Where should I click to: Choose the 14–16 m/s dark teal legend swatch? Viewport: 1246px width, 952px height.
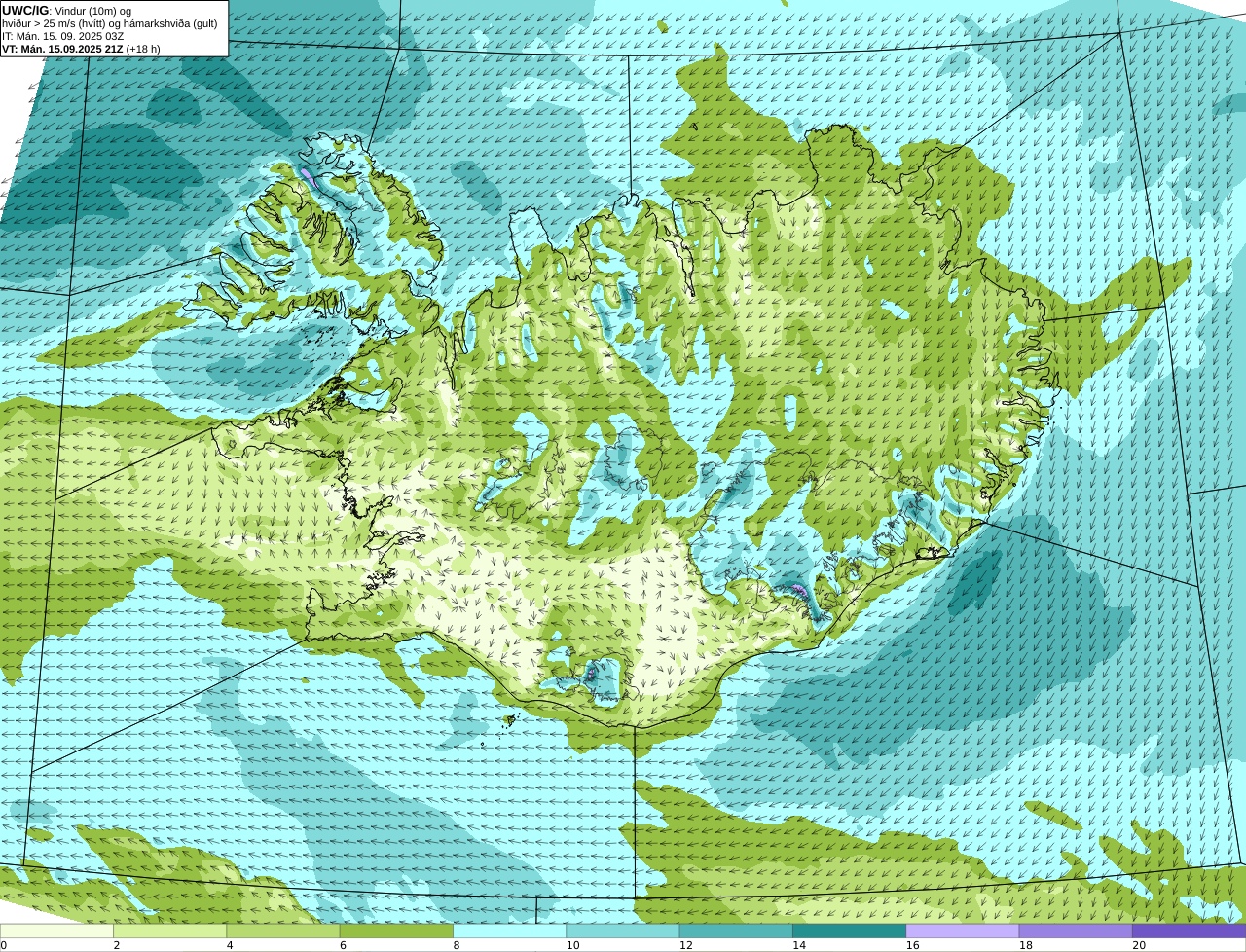pos(849,931)
